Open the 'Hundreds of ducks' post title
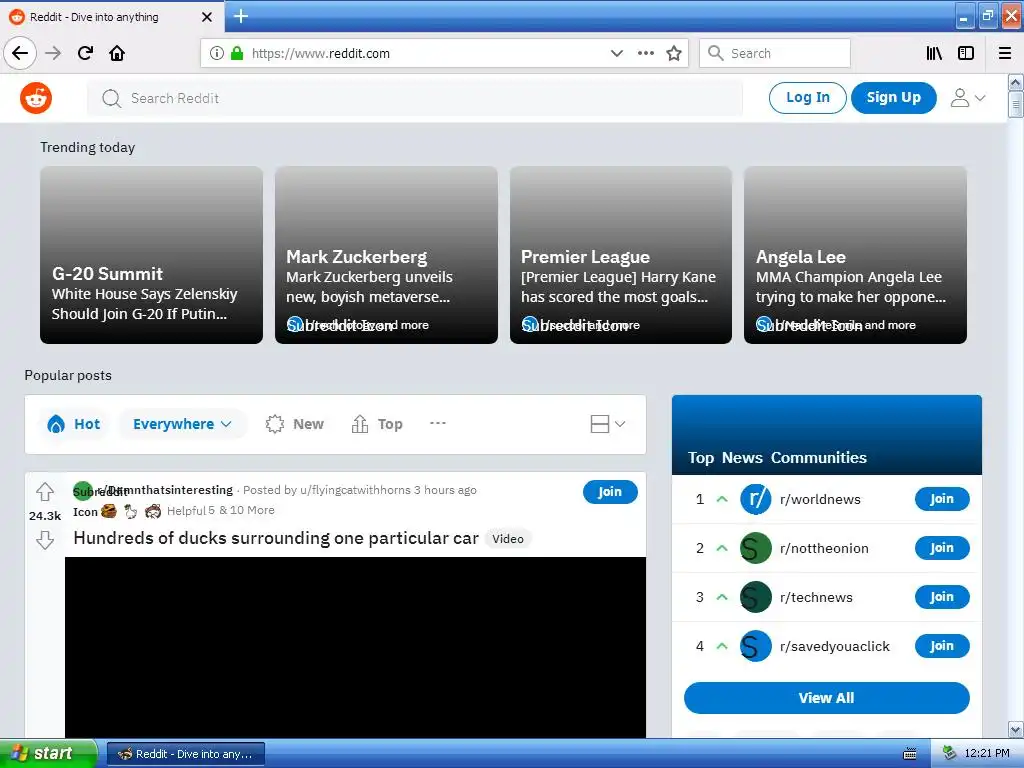 276,538
